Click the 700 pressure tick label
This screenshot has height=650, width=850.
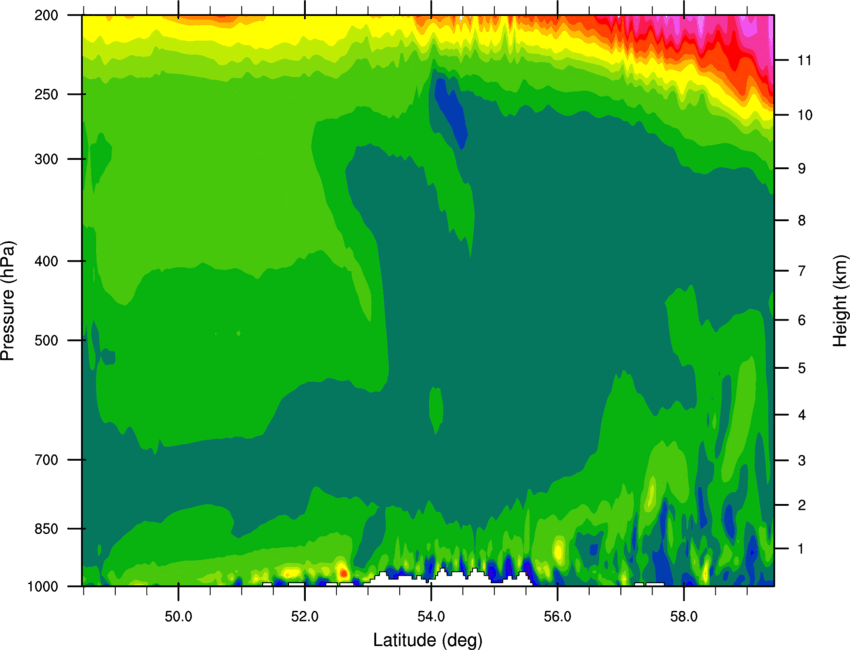click(x=47, y=460)
